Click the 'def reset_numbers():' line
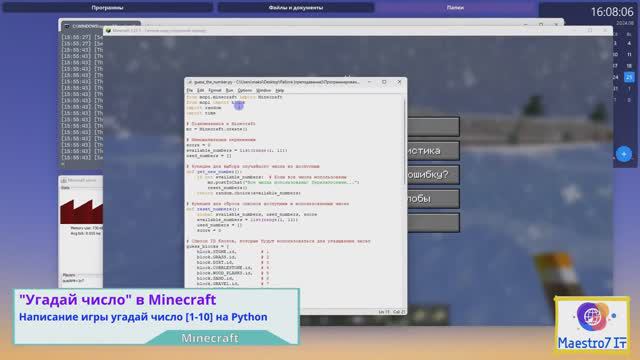The width and height of the screenshot is (640, 360). coord(213,209)
